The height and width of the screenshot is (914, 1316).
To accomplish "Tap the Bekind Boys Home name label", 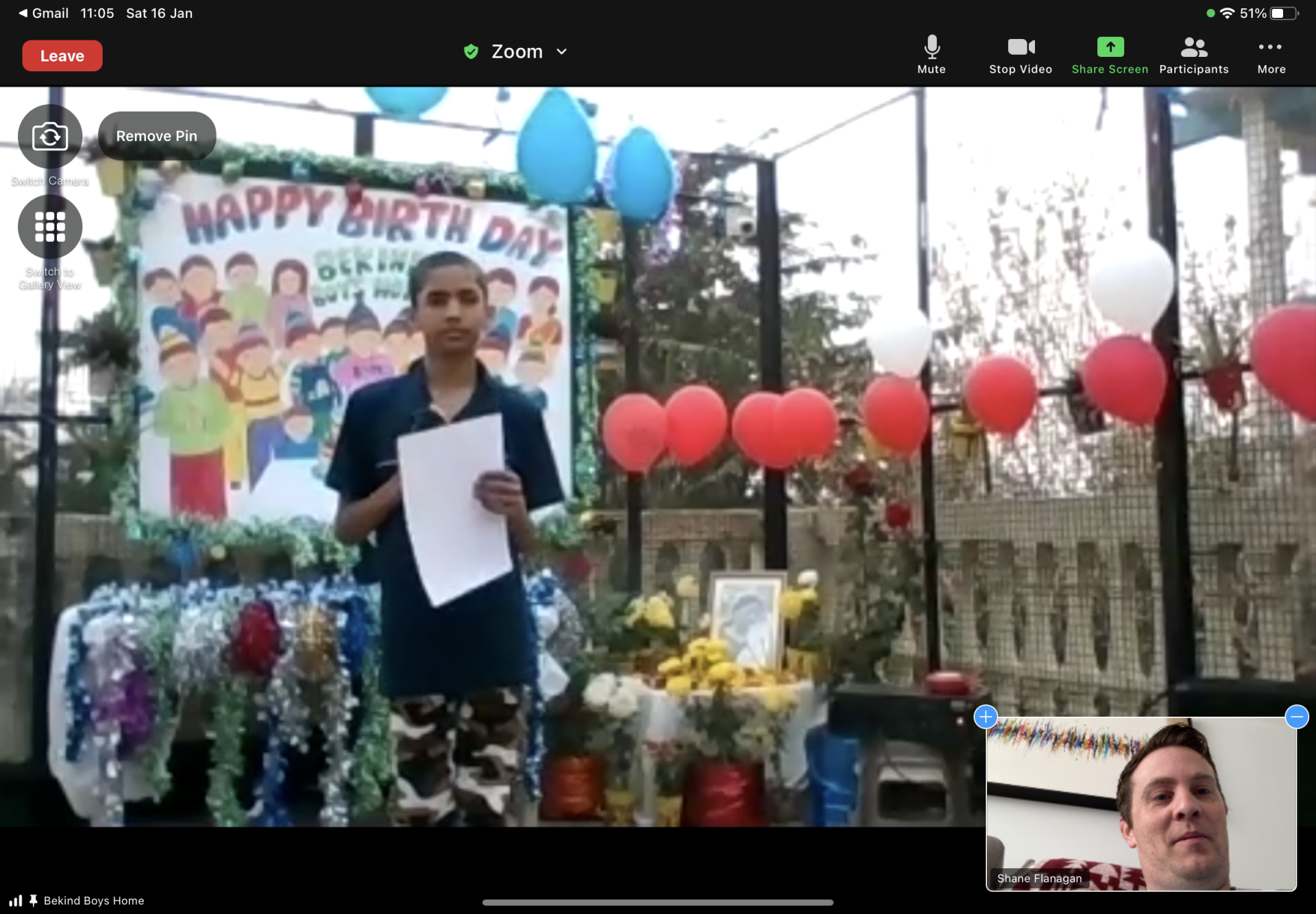I will 94,900.
